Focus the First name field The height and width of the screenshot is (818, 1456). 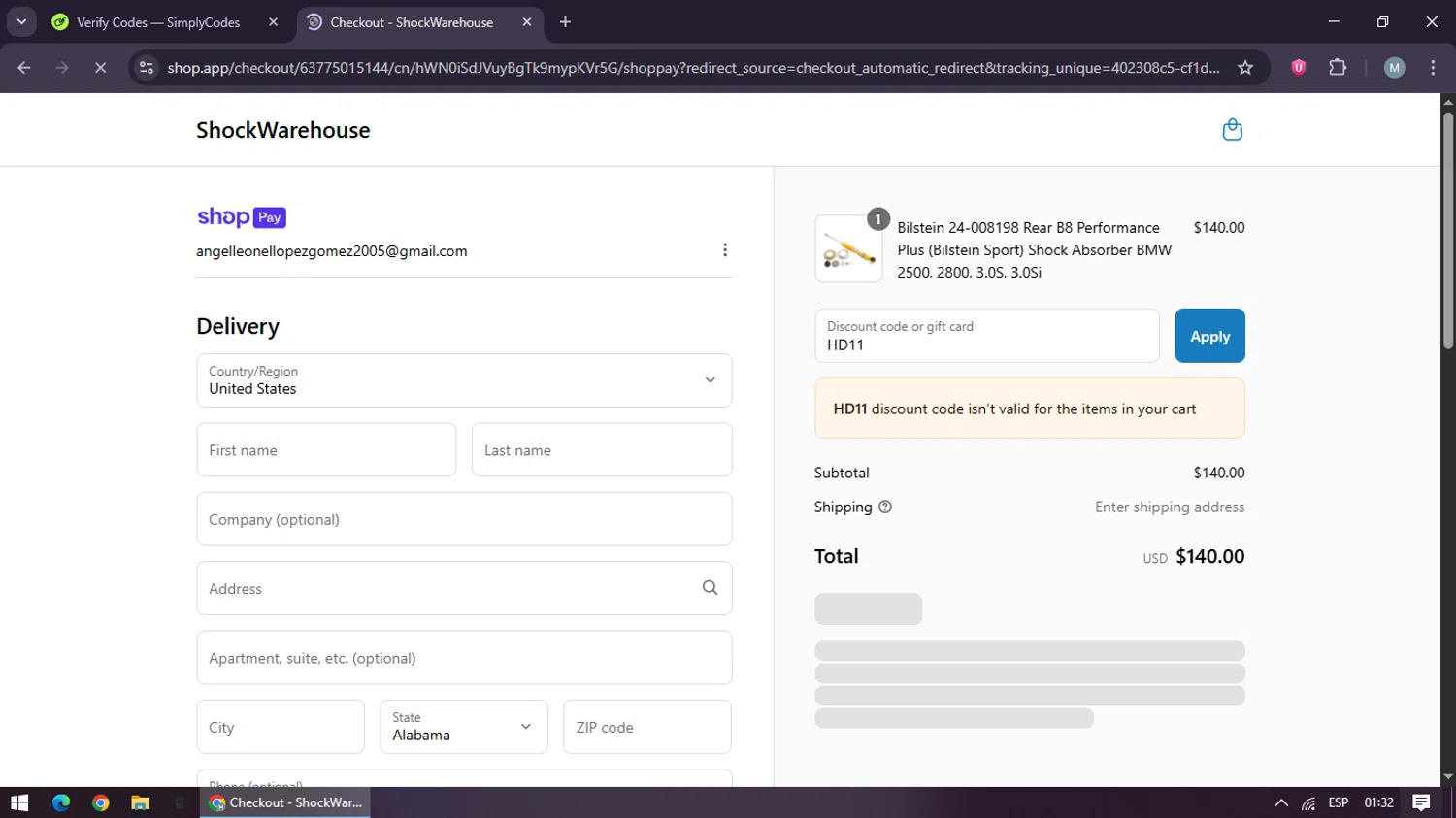[326, 449]
